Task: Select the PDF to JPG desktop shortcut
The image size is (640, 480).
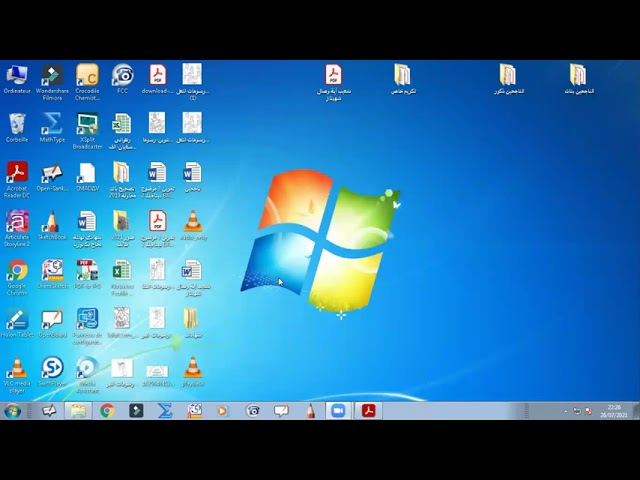Action: (87, 274)
